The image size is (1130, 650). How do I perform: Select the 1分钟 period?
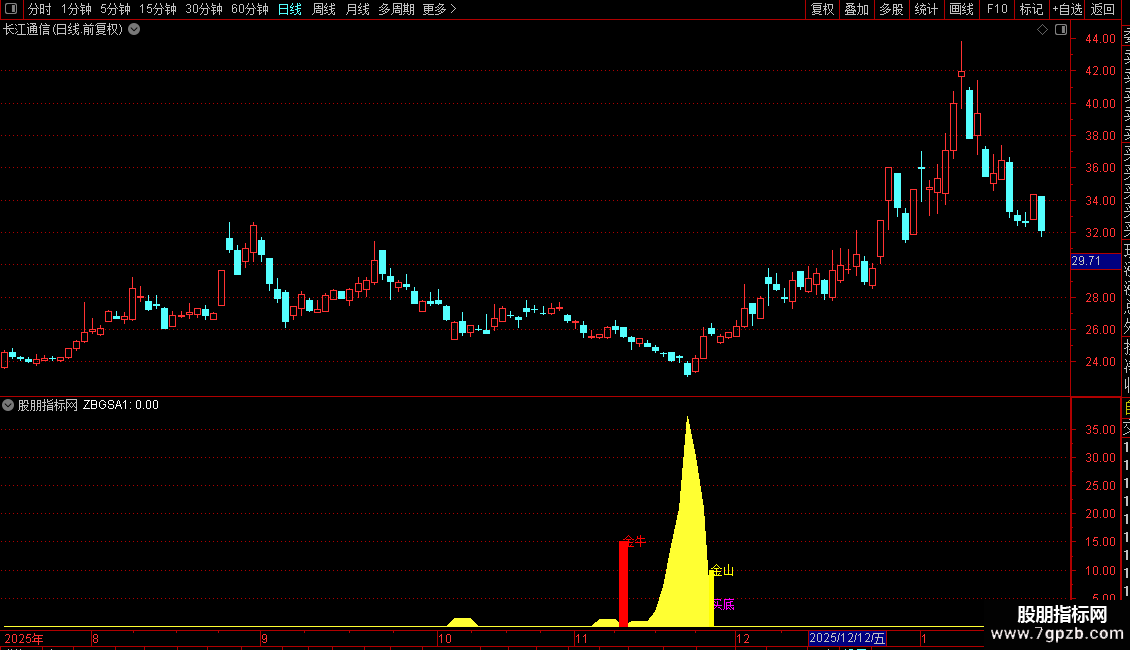[76, 9]
